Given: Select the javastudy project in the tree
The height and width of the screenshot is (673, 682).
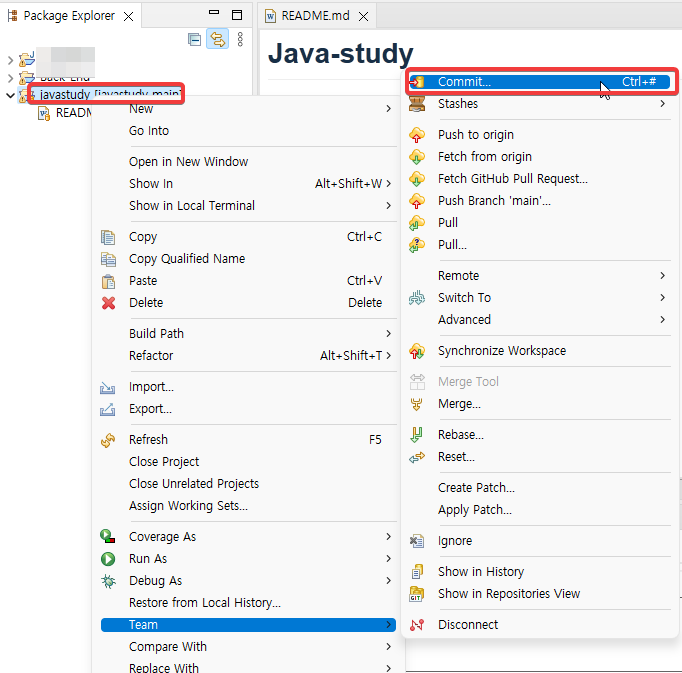Looking at the screenshot, I should [x=110, y=94].
